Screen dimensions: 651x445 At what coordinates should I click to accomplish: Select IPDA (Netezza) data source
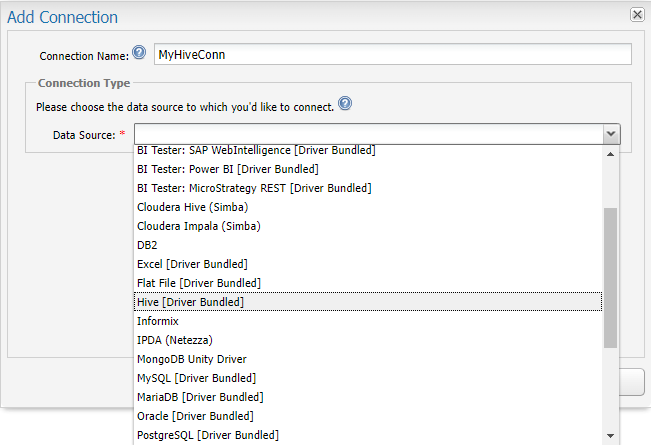(x=368, y=340)
